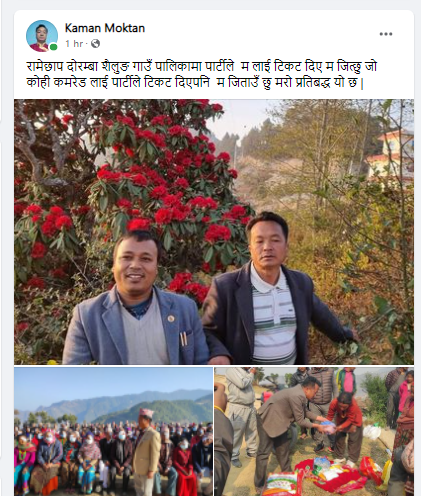Open Kaman Moktan's profile picture

click(x=42, y=36)
